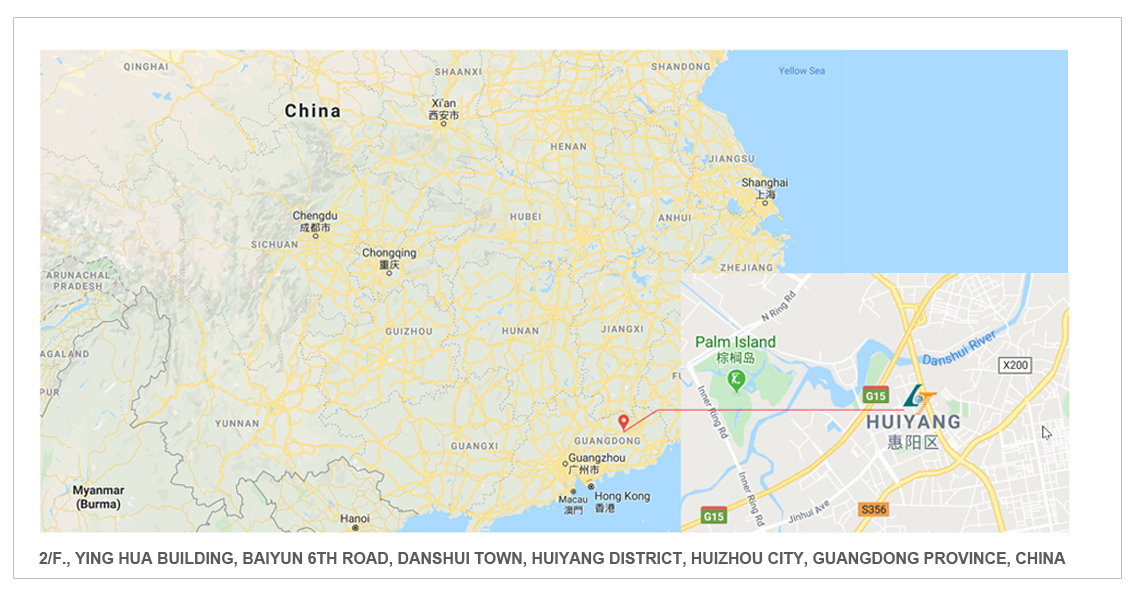
Task: Select the green golf marker at Palm Island
Action: [736, 379]
